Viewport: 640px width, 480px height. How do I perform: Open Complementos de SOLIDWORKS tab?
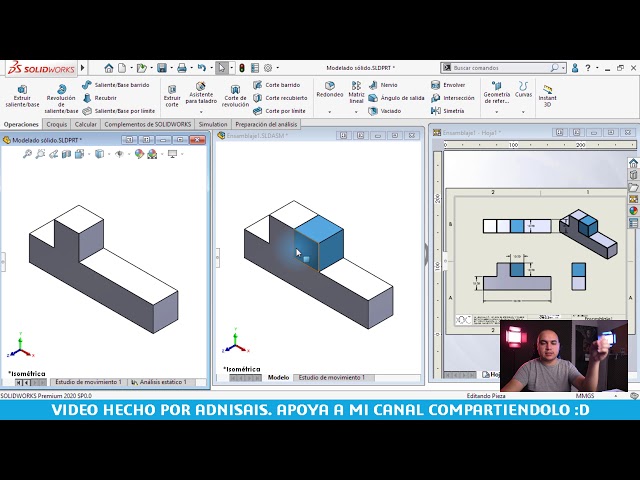click(148, 124)
